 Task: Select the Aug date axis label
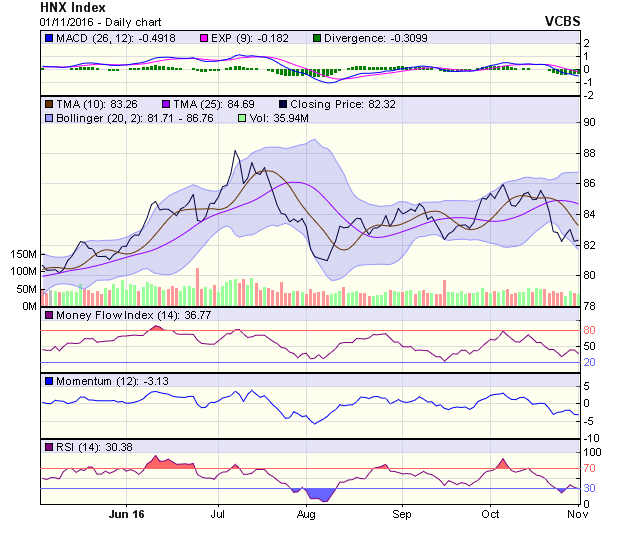(x=306, y=514)
